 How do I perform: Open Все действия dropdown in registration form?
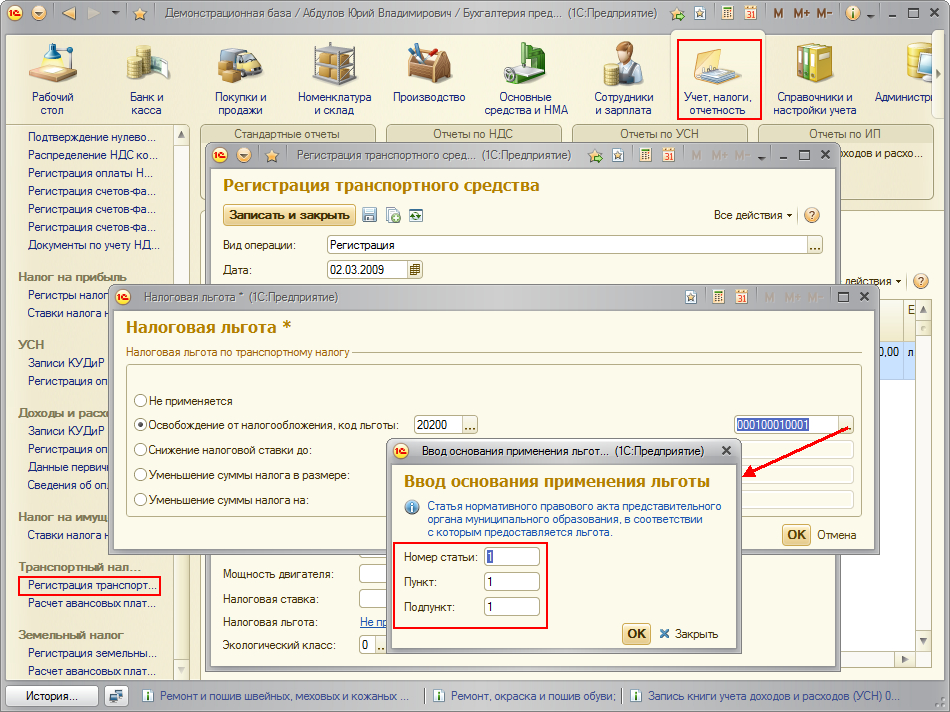tap(753, 215)
